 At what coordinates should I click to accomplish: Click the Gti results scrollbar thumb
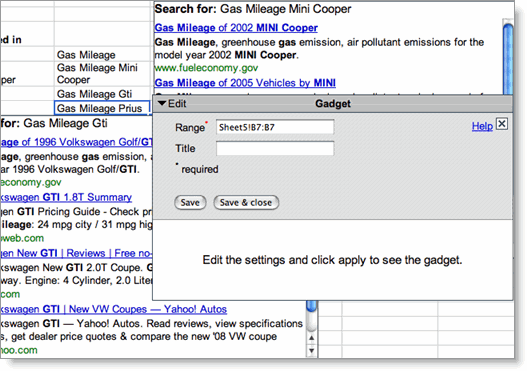312,306
